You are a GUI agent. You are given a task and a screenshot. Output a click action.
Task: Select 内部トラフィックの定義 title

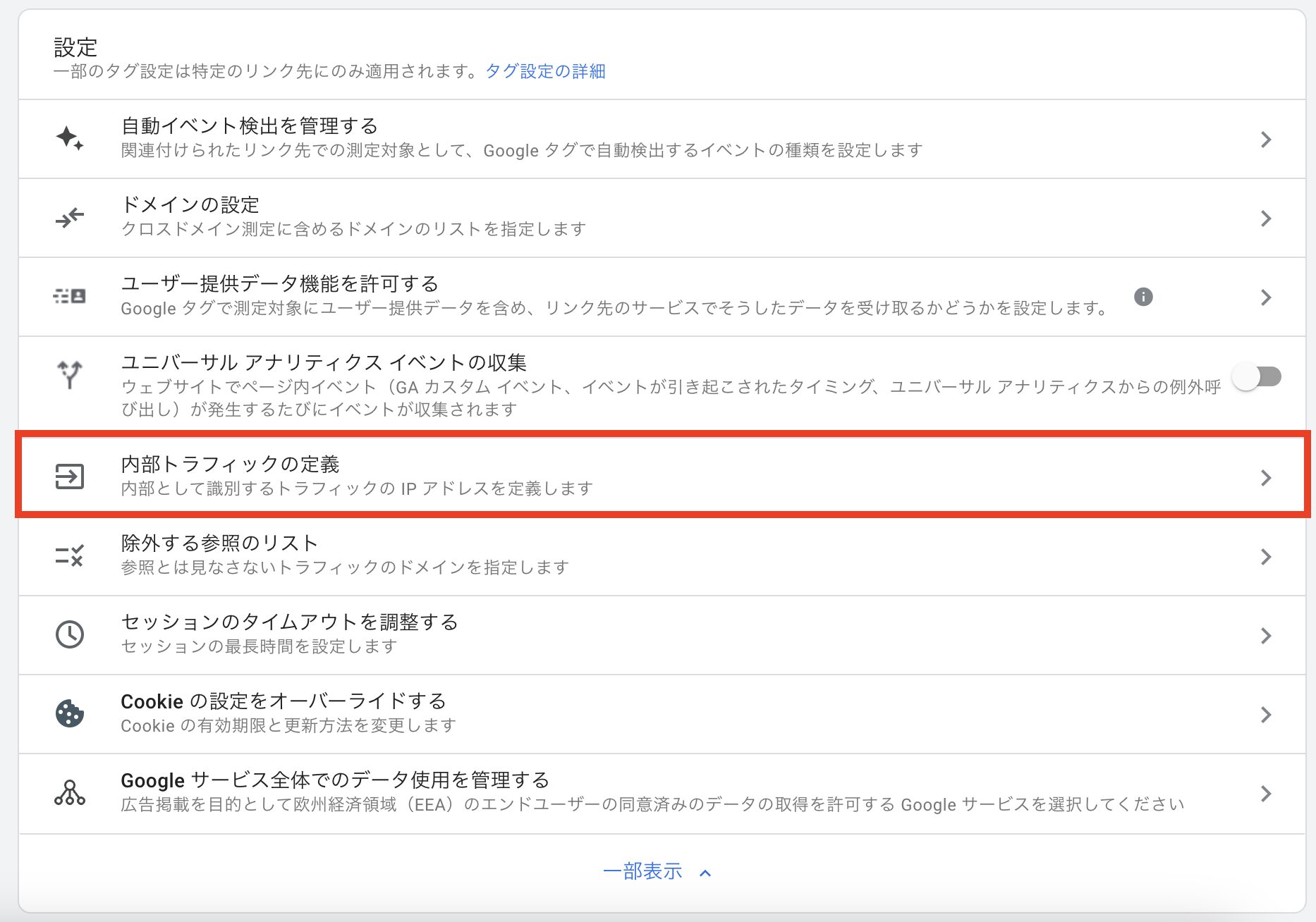coord(231,464)
